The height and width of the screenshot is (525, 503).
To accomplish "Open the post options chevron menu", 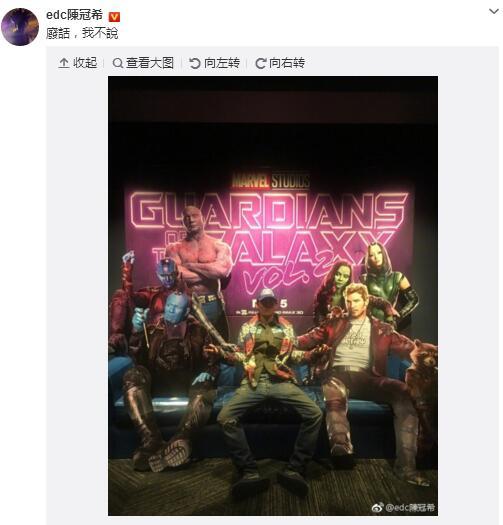I will coord(494,12).
